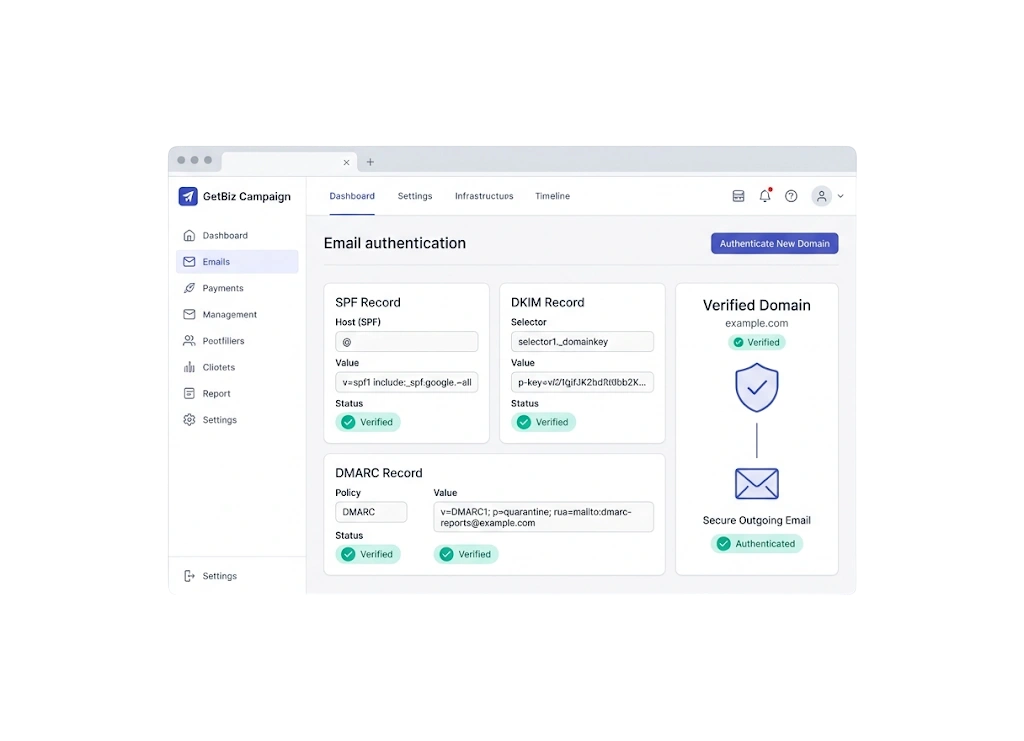Open the Timeline tab
The width and height of the screenshot is (1024, 741).
tap(552, 196)
